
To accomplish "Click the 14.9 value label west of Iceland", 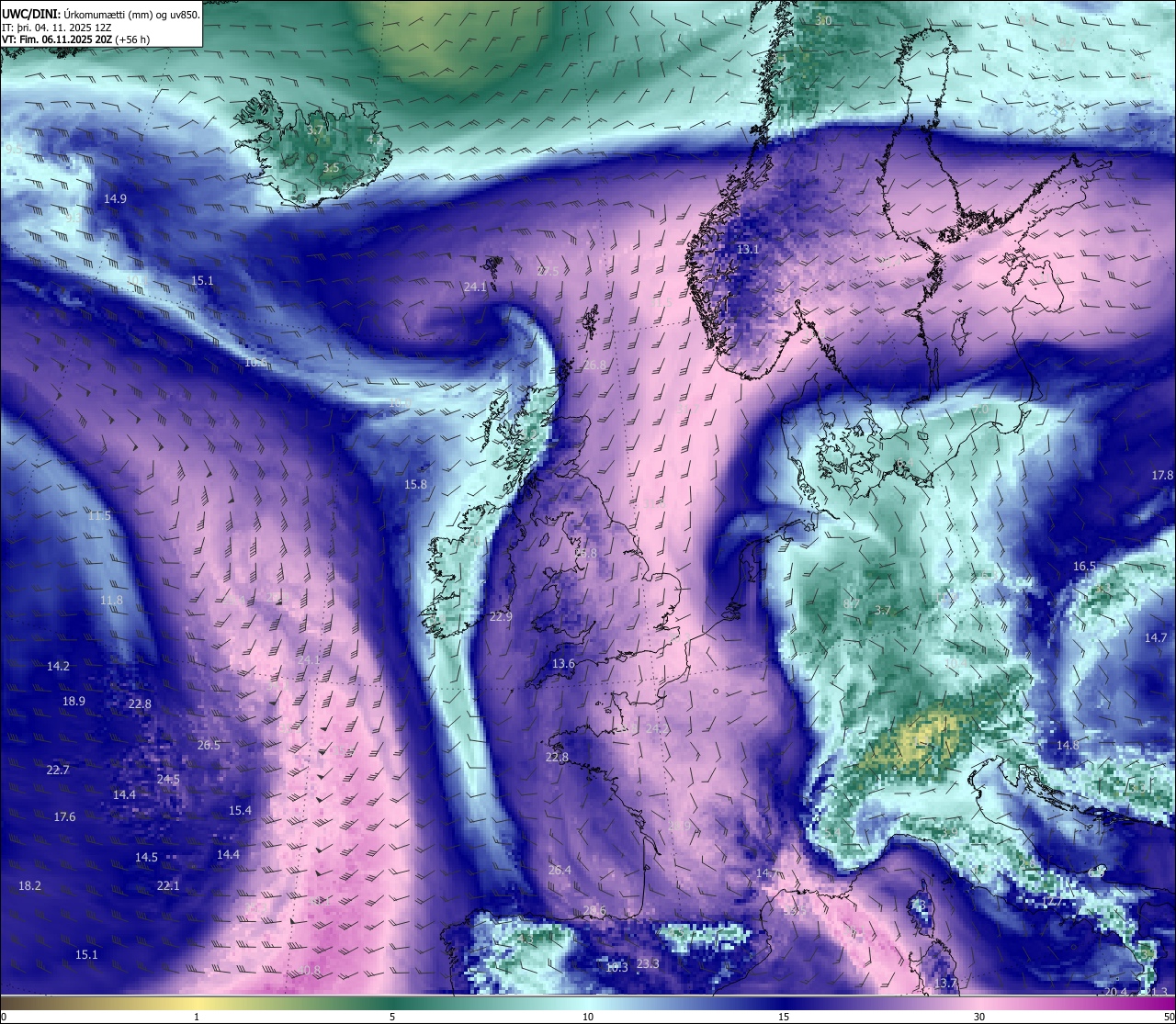I will click(x=115, y=198).
